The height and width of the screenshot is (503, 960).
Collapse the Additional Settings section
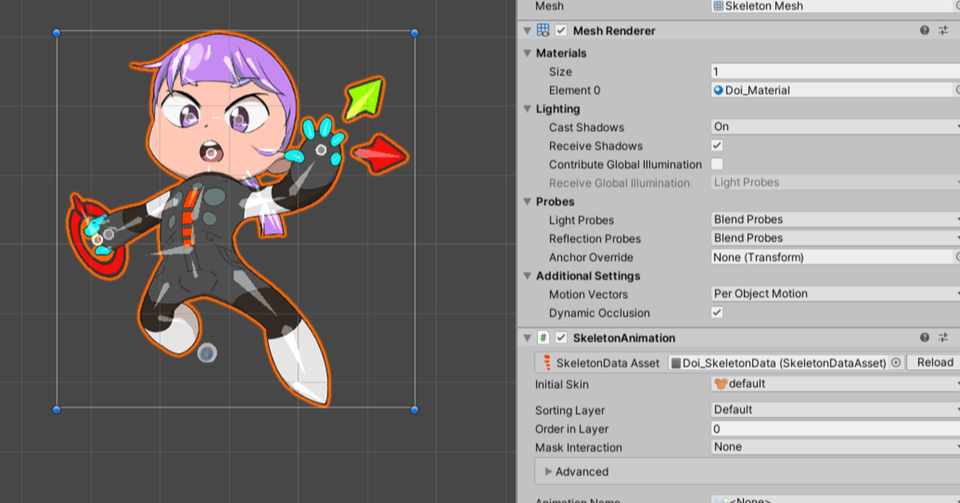[x=527, y=276]
